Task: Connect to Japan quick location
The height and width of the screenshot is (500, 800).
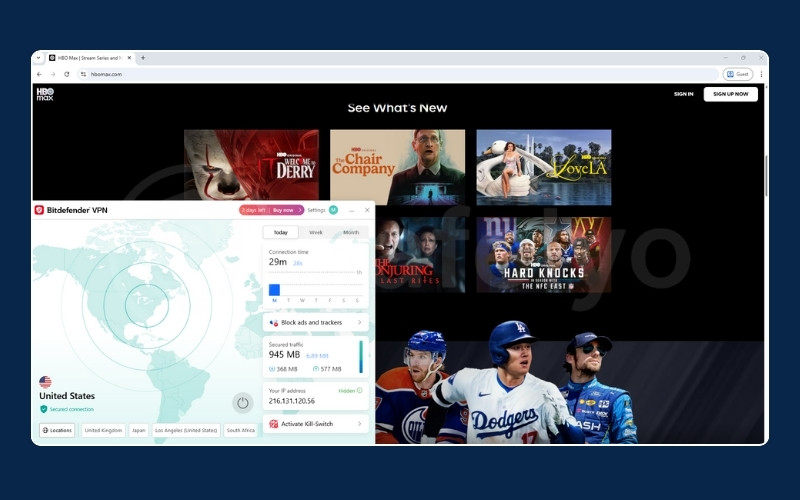Action: click(x=139, y=430)
